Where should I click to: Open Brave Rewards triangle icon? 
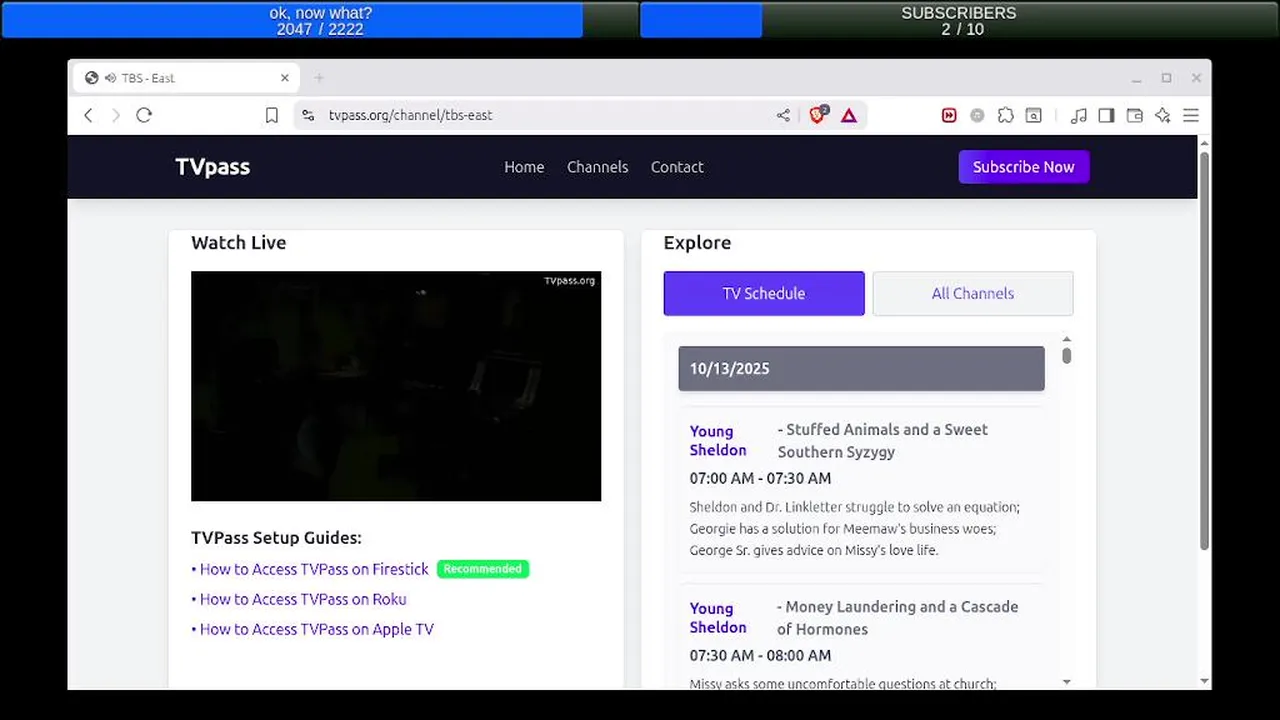849,115
